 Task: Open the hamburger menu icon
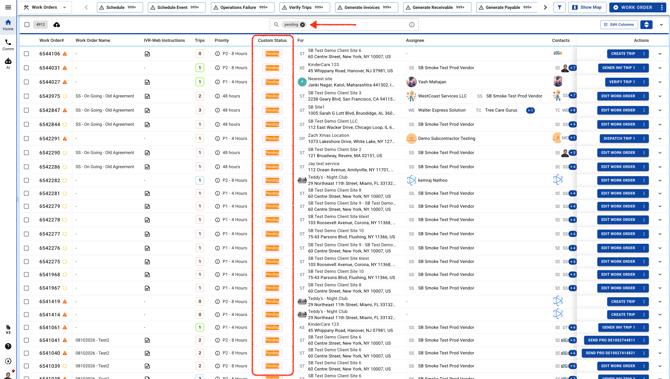(8, 7)
